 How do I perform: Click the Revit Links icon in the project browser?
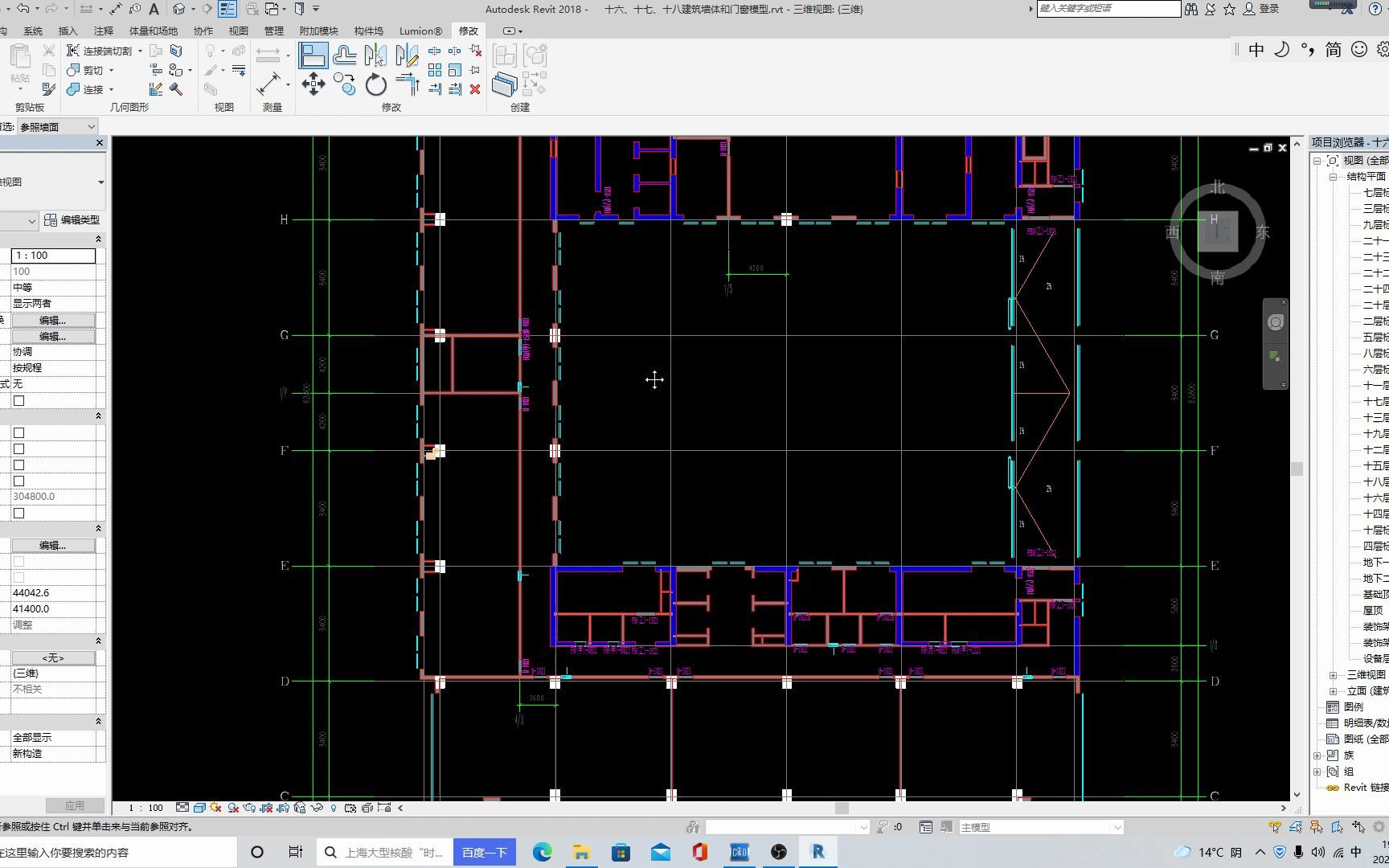(x=1333, y=788)
